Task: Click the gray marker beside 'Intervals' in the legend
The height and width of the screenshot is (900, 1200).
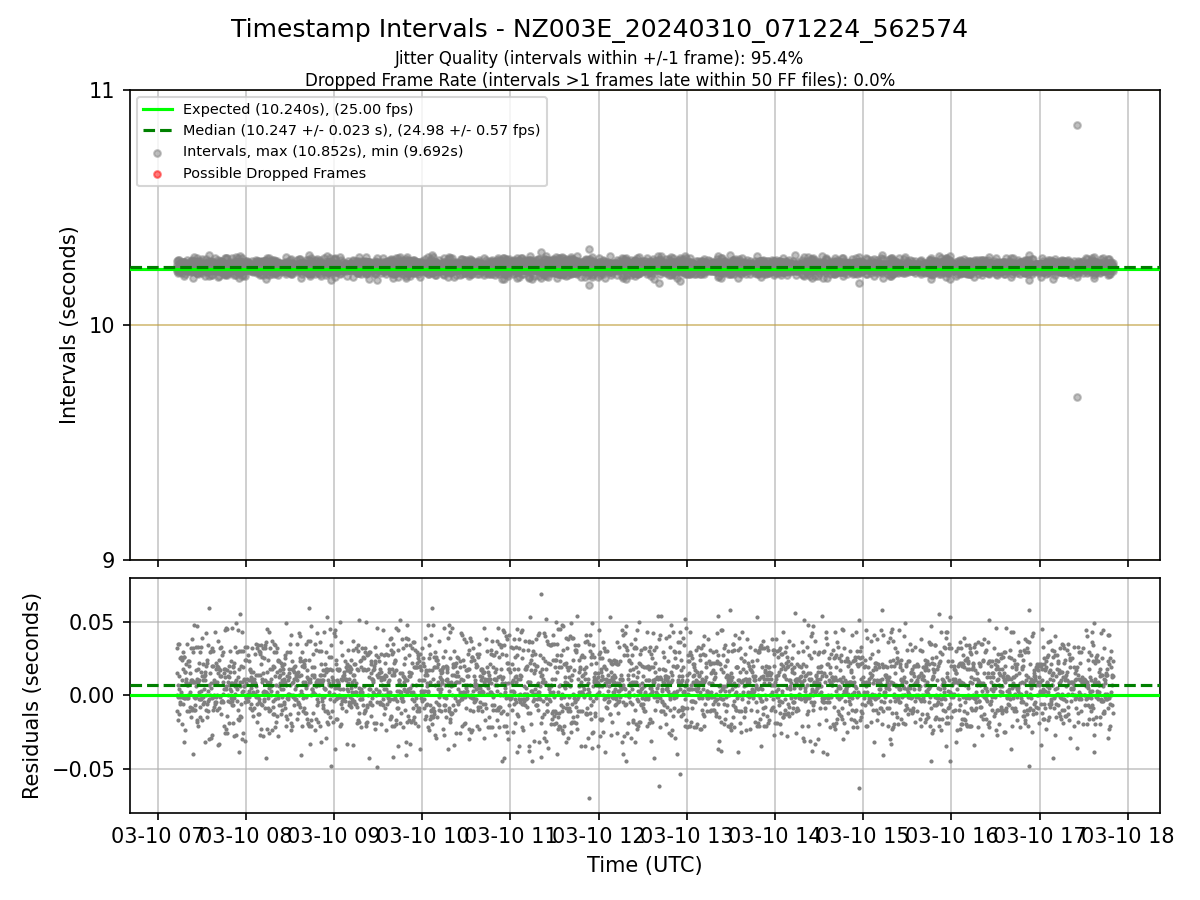Action: click(158, 153)
